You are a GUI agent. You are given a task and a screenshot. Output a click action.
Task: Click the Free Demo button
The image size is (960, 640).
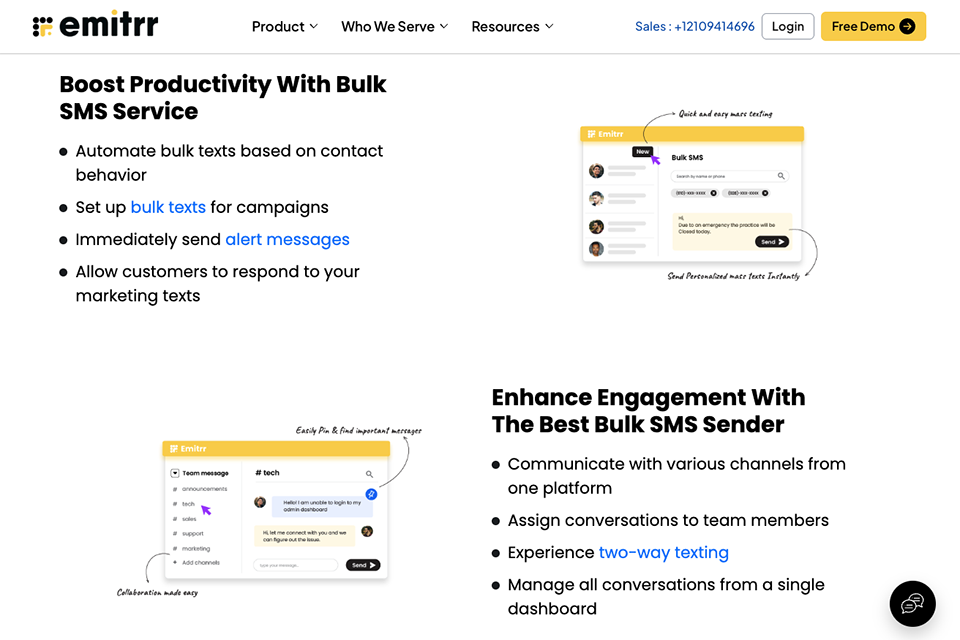click(873, 26)
